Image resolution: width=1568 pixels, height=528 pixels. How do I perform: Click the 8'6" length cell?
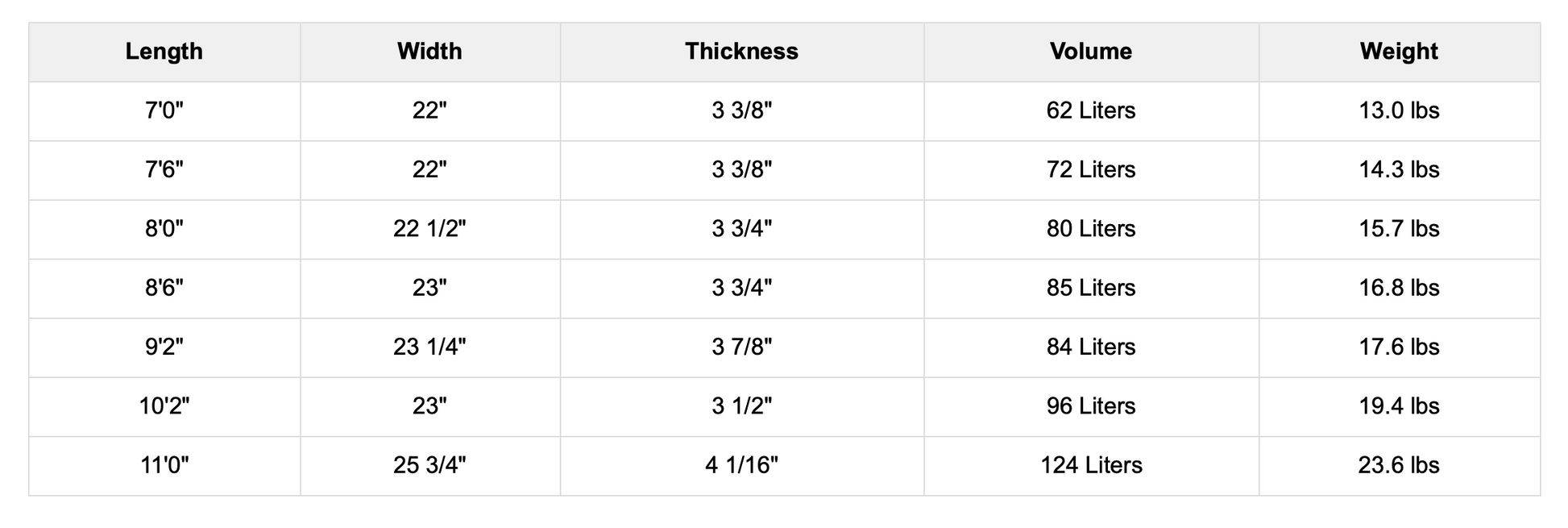pos(164,288)
